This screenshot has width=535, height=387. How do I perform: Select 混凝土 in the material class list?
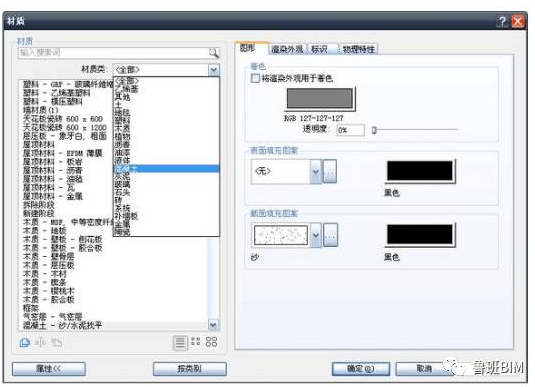coord(166,168)
